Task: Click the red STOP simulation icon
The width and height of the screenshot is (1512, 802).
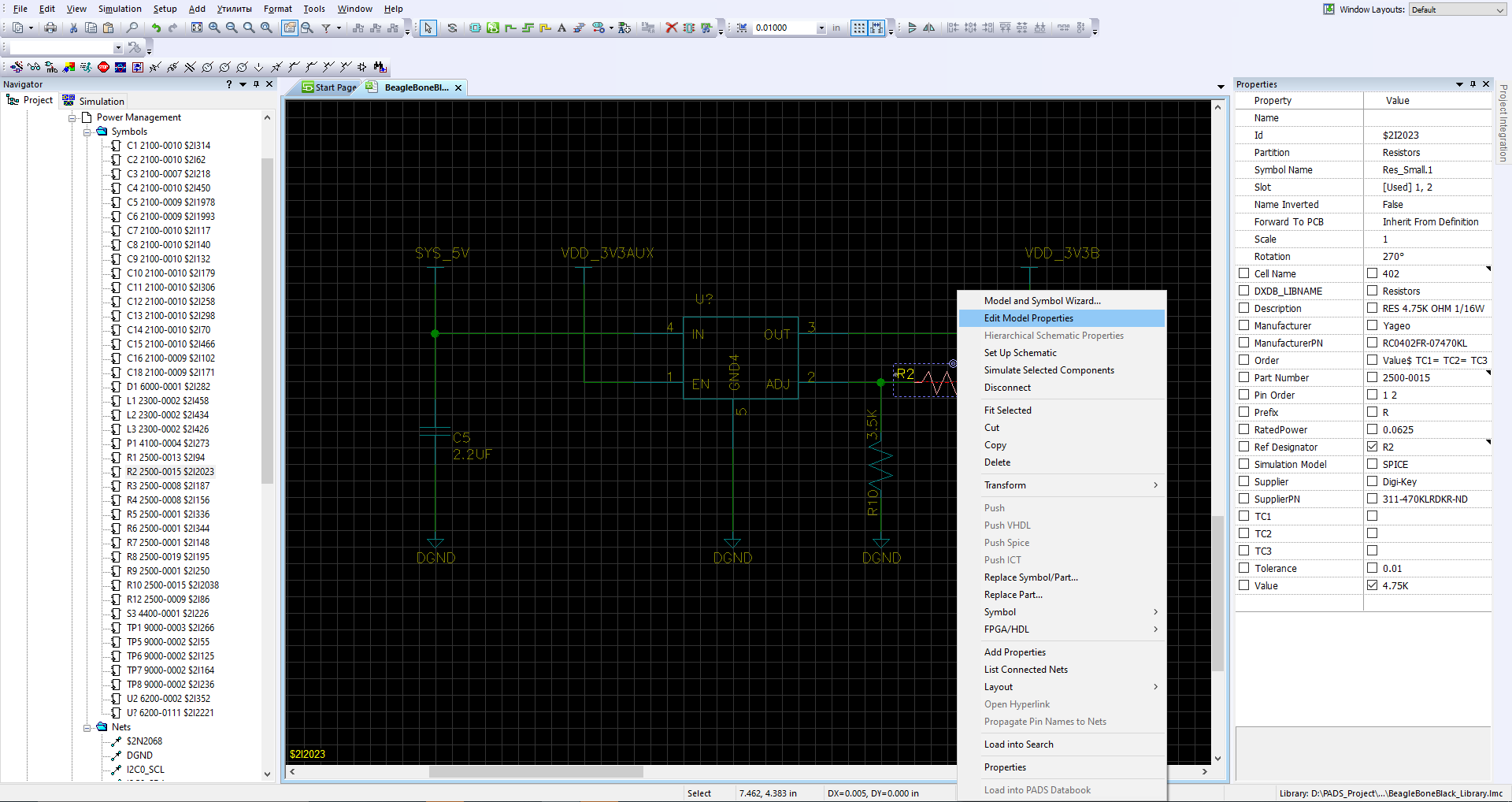Action: point(103,67)
